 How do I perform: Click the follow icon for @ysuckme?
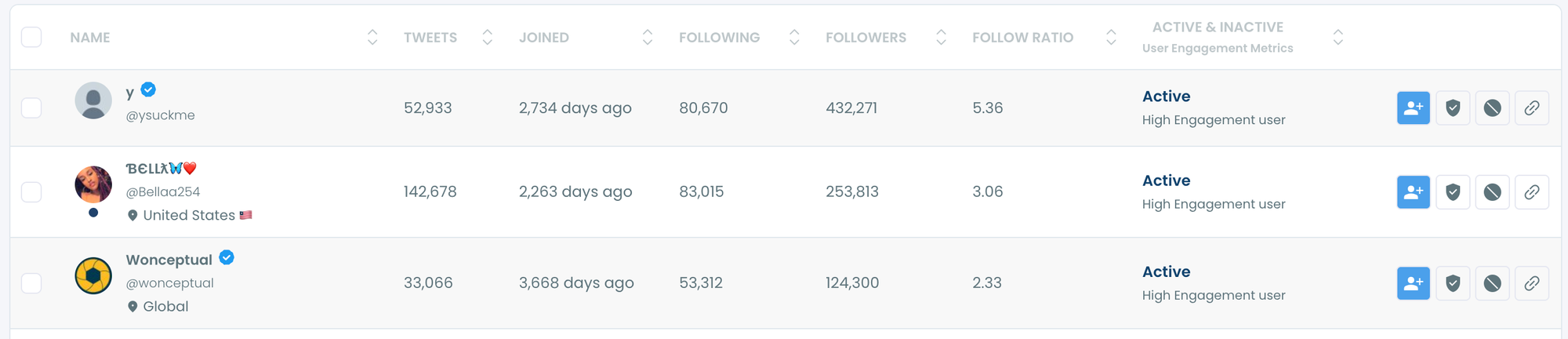pyautogui.click(x=1413, y=108)
